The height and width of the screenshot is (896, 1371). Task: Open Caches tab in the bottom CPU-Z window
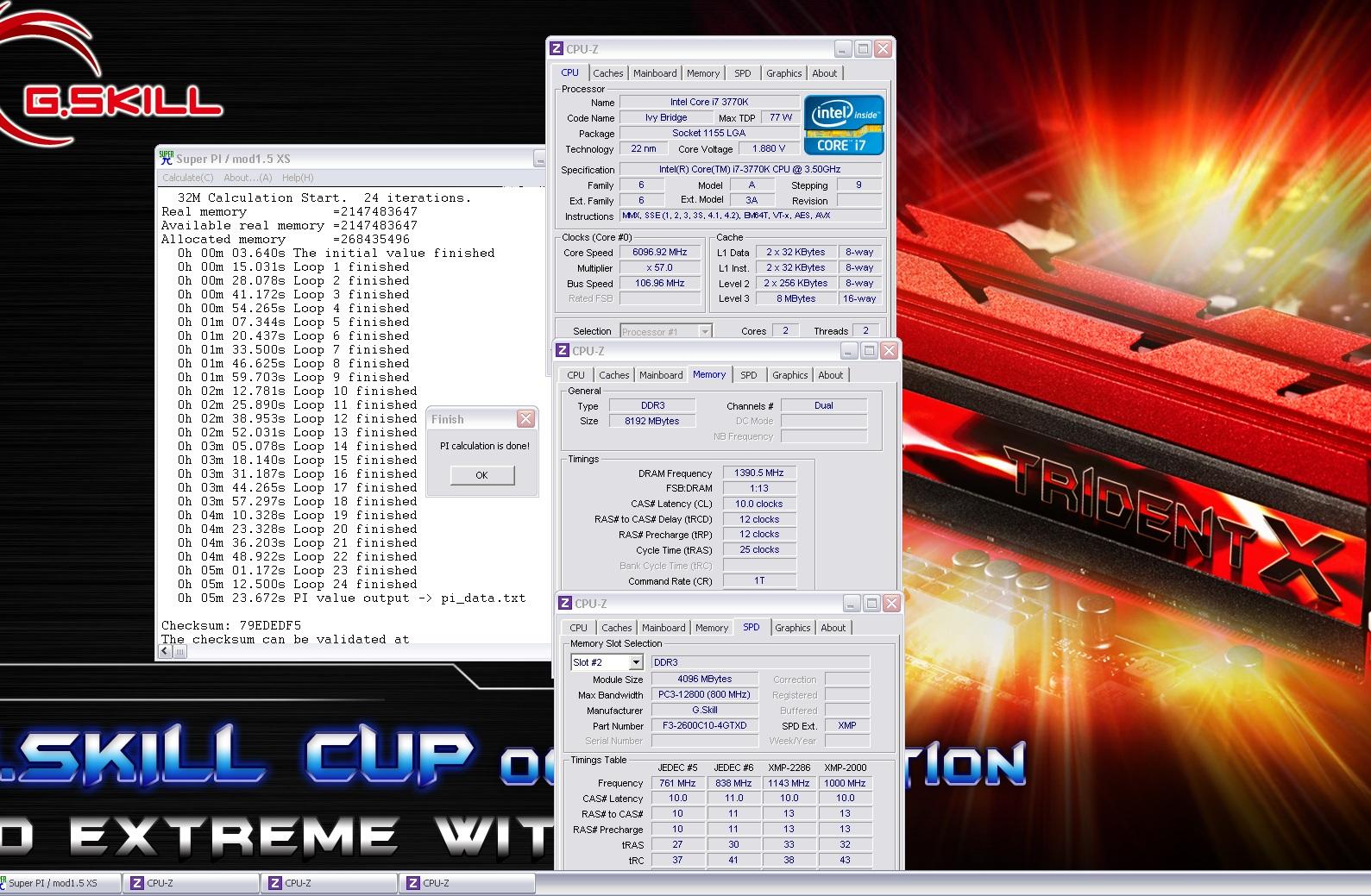click(616, 628)
